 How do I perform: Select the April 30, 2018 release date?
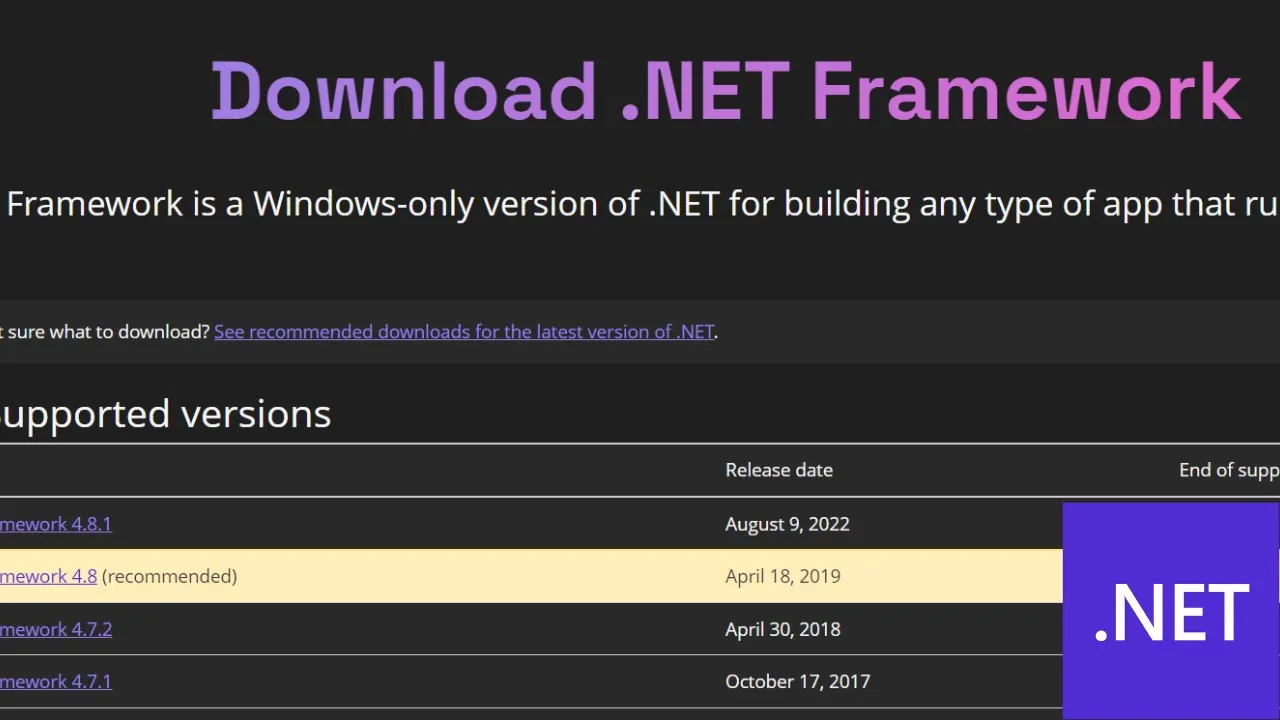pyautogui.click(x=783, y=629)
